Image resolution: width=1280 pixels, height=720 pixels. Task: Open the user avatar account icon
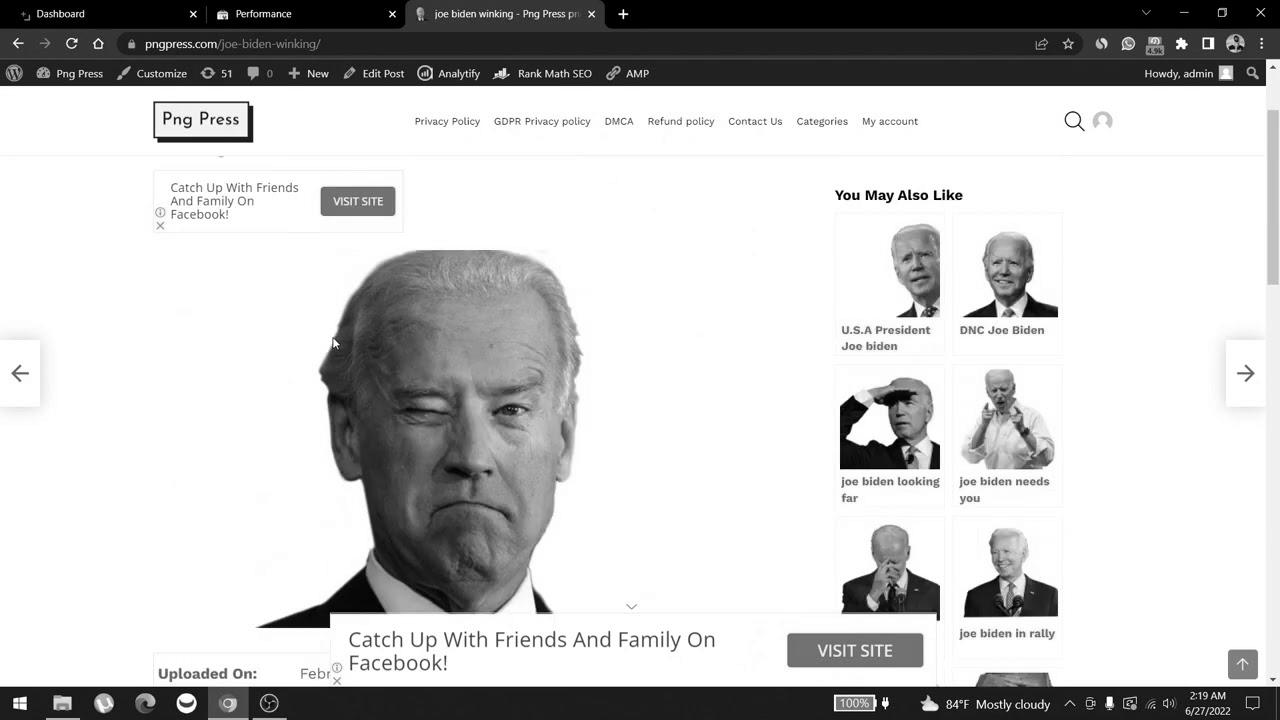[x=1102, y=121]
